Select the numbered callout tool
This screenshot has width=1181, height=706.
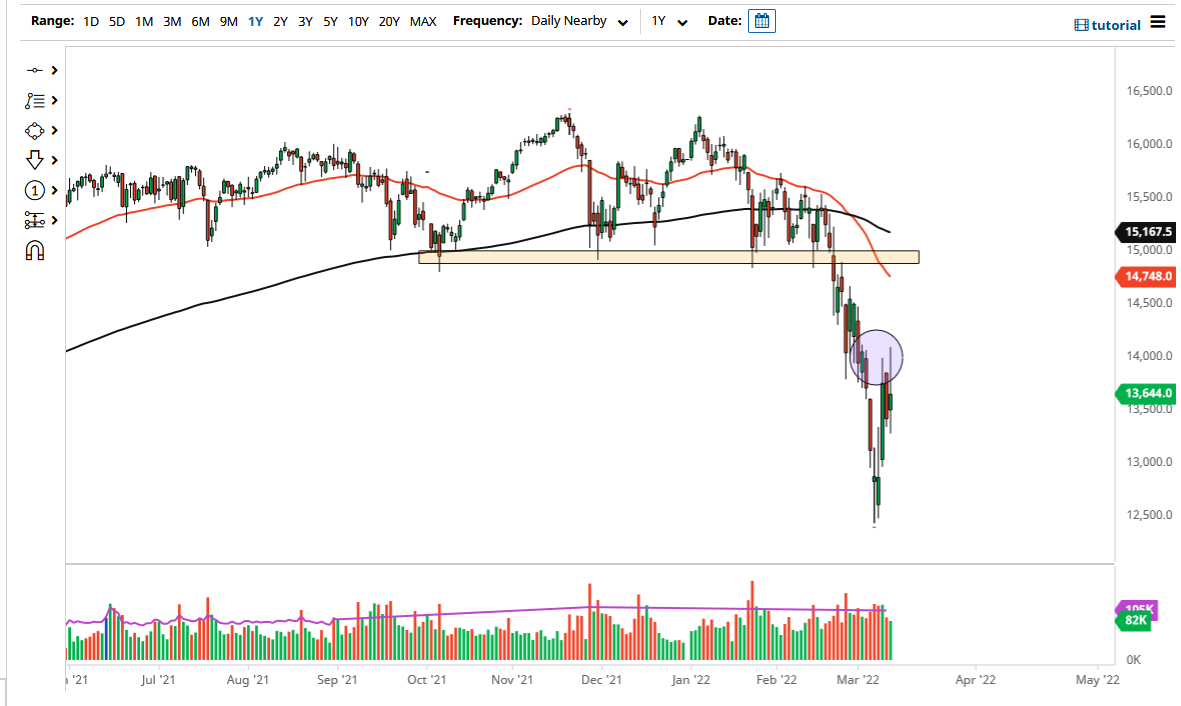(x=33, y=190)
